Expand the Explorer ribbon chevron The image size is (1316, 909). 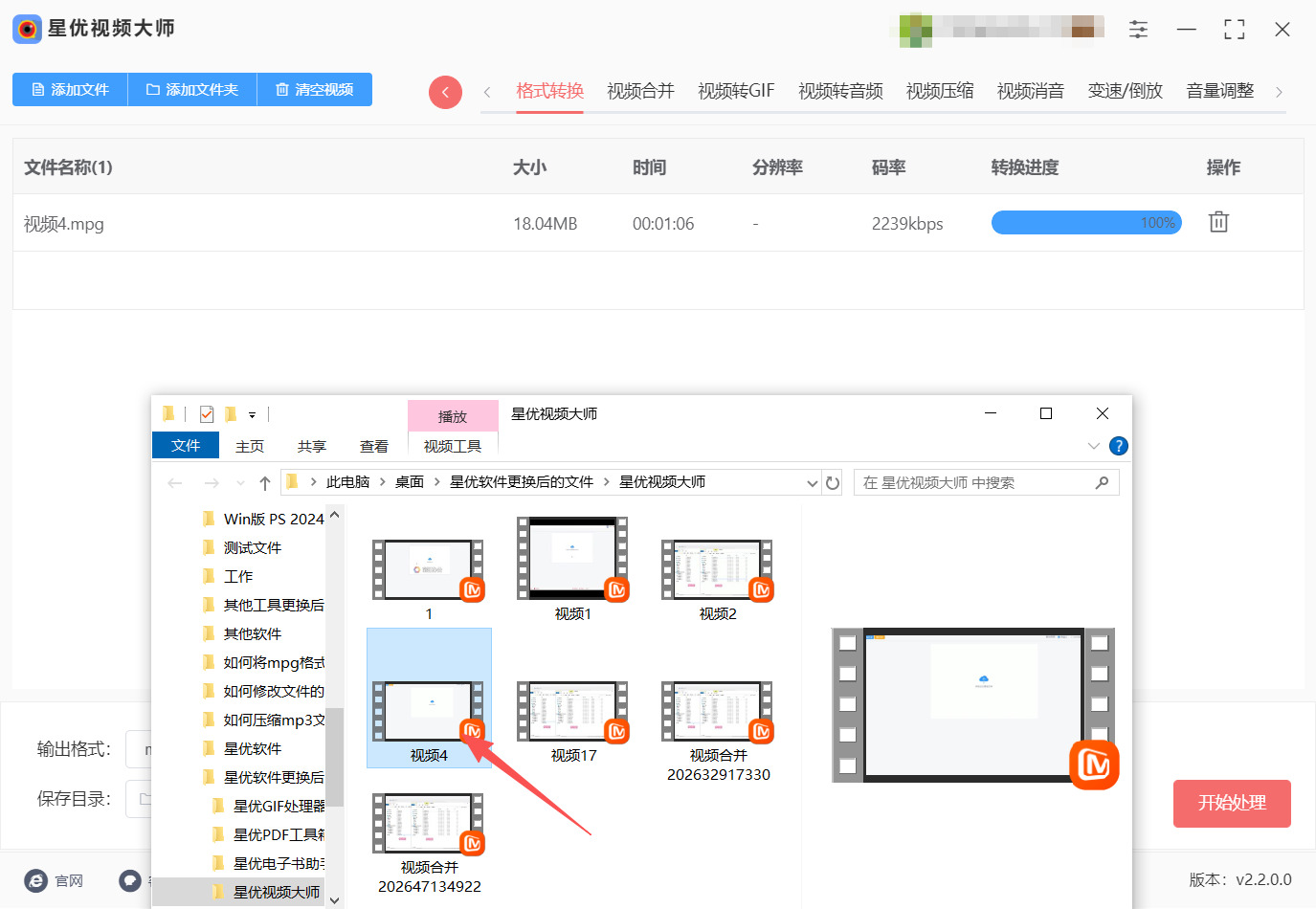tap(1094, 446)
